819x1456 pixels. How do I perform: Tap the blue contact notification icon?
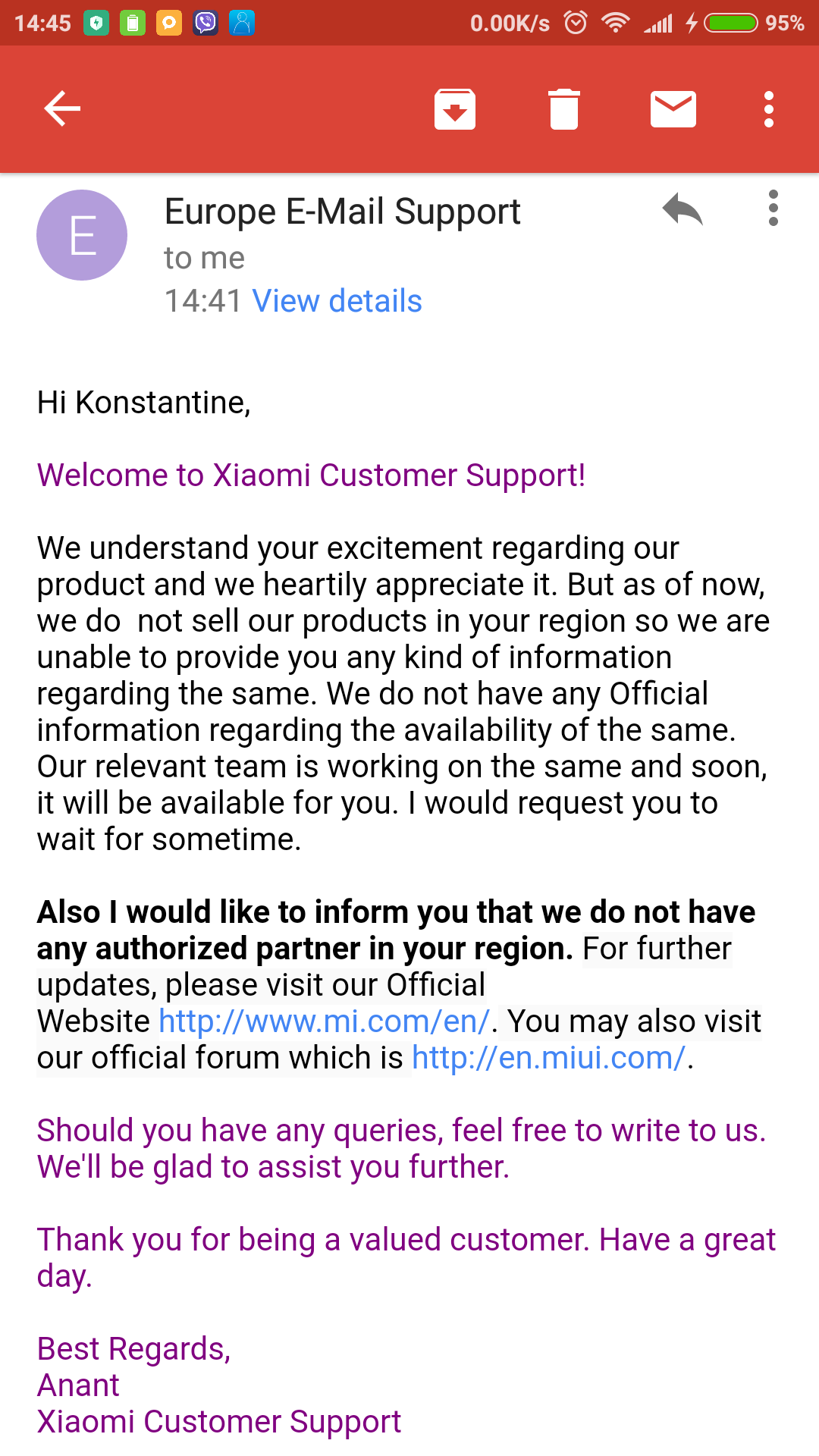(x=241, y=23)
